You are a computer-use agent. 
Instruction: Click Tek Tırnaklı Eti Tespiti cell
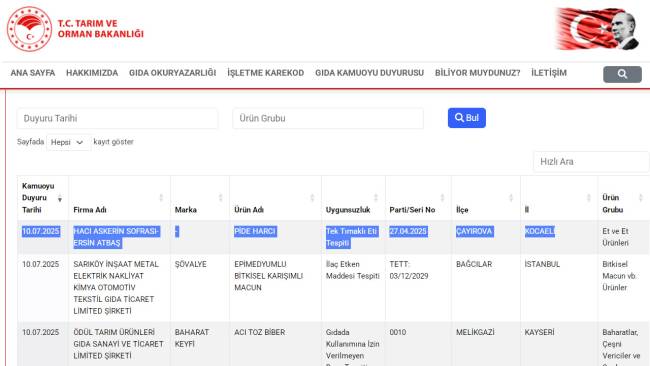coord(352,237)
